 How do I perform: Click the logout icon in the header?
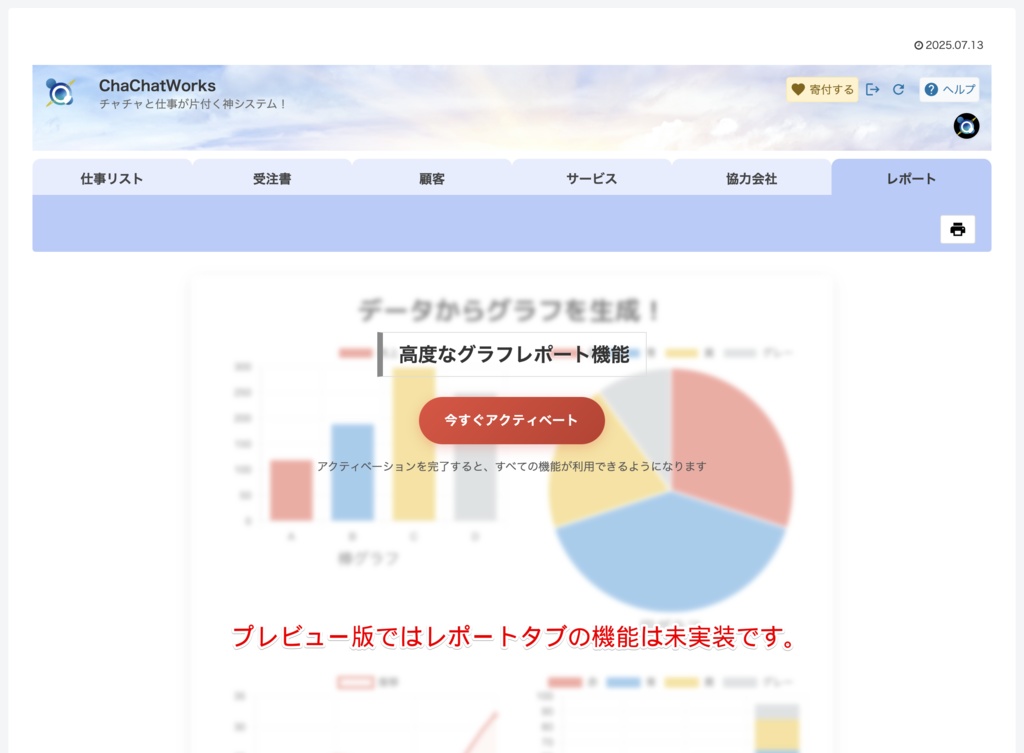[x=873, y=89]
